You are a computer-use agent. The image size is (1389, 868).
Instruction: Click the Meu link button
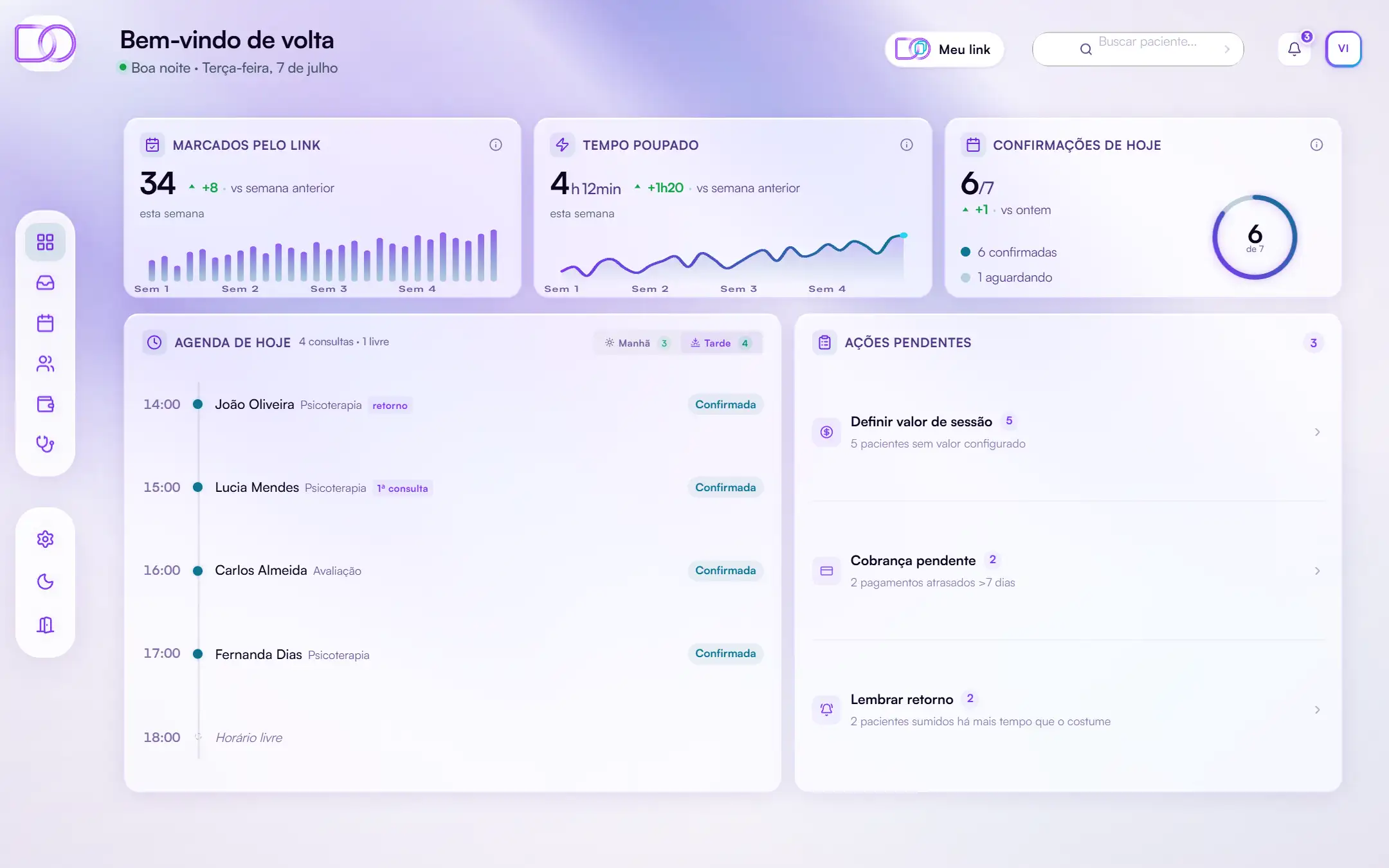tap(944, 50)
